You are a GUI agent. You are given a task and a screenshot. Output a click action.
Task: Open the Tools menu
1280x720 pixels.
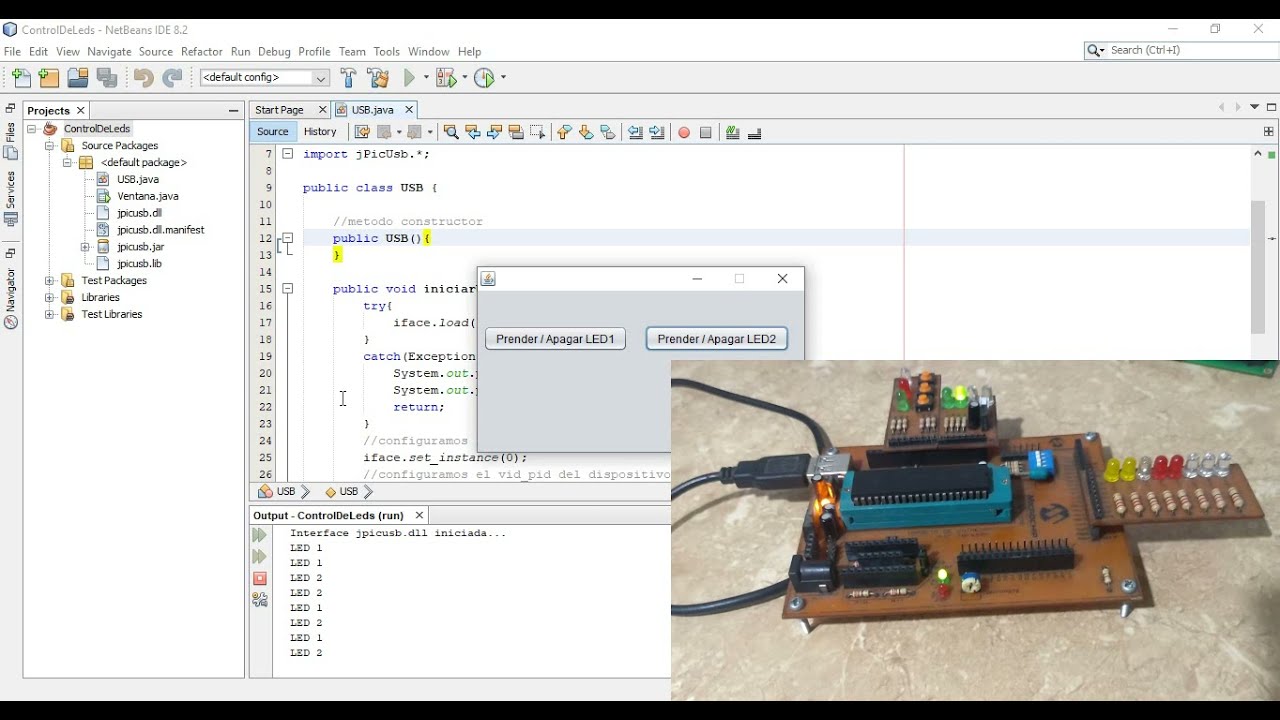click(386, 51)
